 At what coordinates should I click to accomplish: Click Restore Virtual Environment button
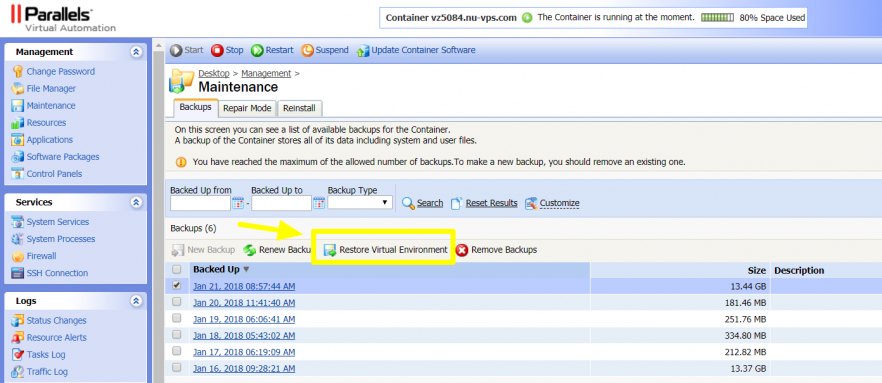click(x=386, y=250)
